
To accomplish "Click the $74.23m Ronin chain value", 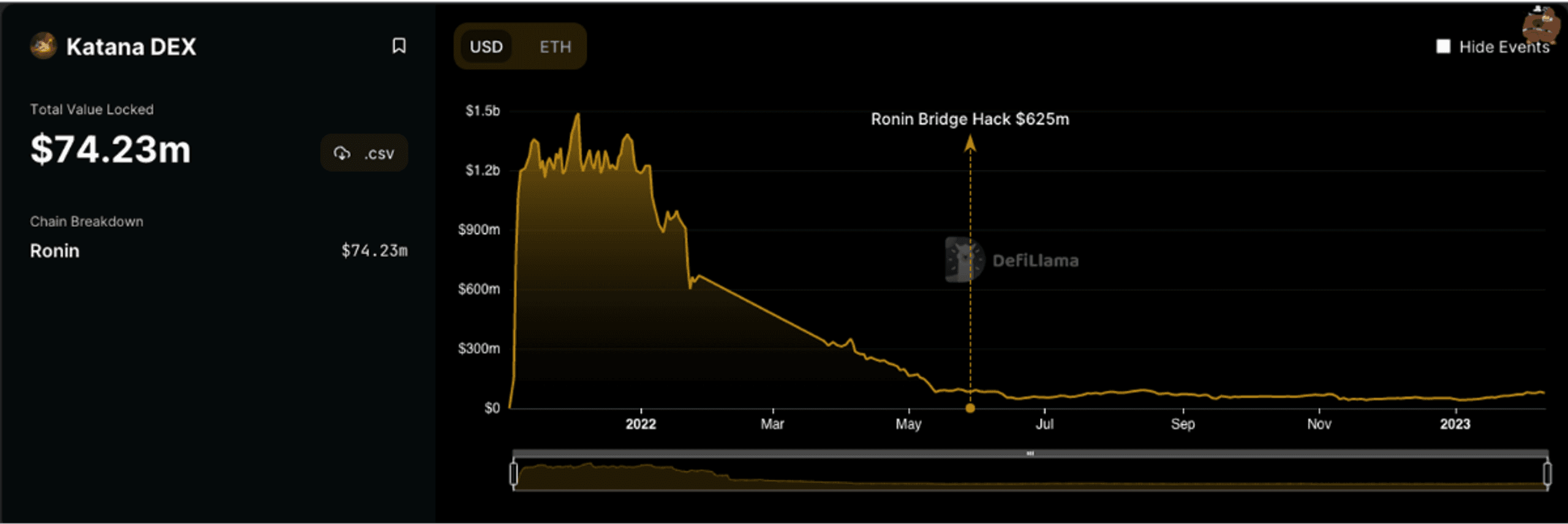I will (374, 251).
